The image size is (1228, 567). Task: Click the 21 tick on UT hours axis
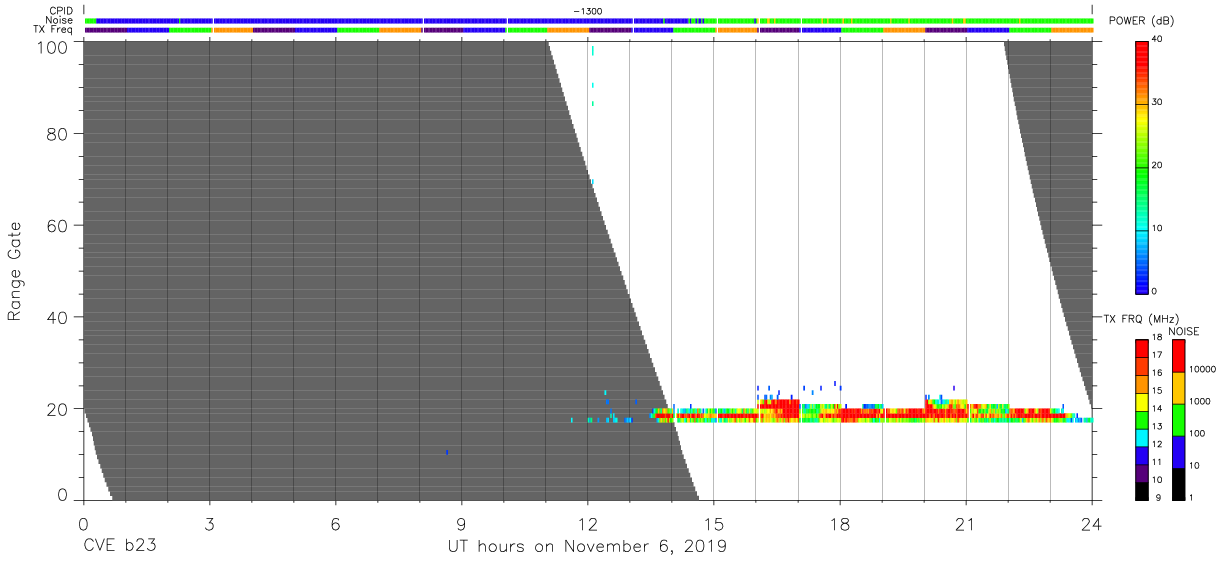pos(966,523)
